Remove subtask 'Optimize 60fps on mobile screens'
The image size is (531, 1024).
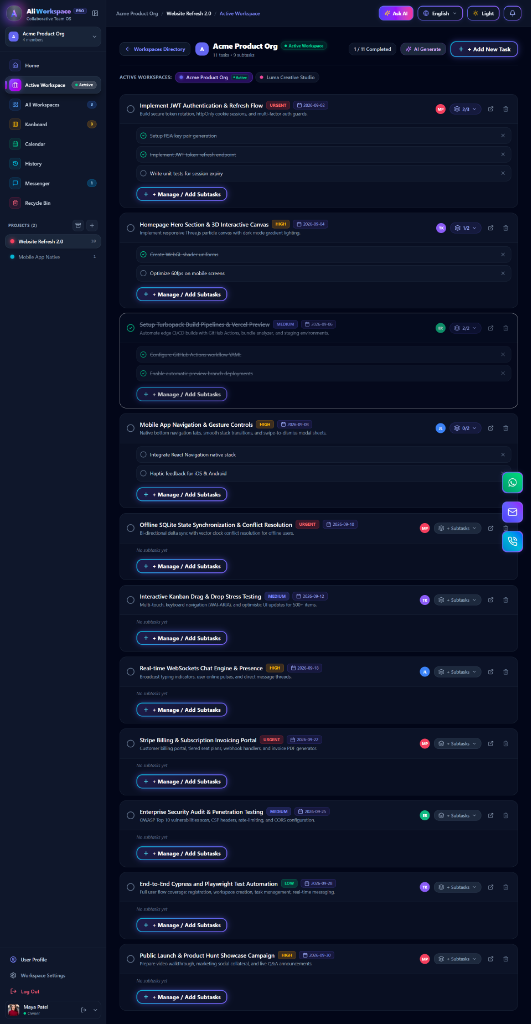click(503, 273)
